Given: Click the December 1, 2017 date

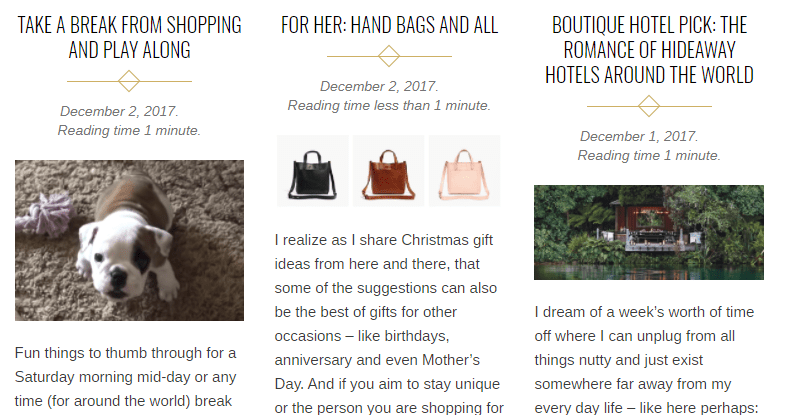Looking at the screenshot, I should 639,136.
